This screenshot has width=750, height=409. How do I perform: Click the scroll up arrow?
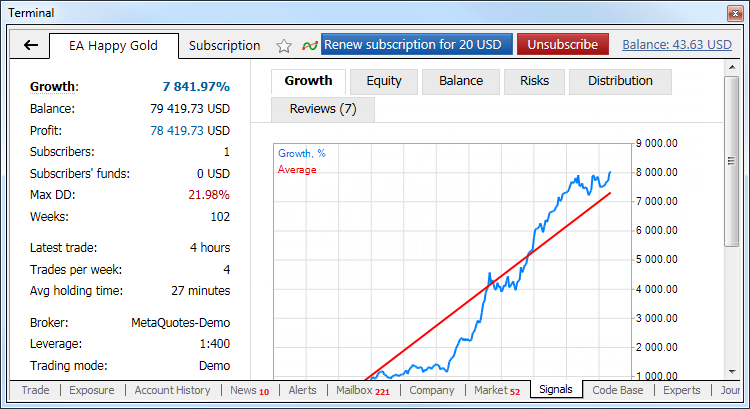click(x=732, y=67)
